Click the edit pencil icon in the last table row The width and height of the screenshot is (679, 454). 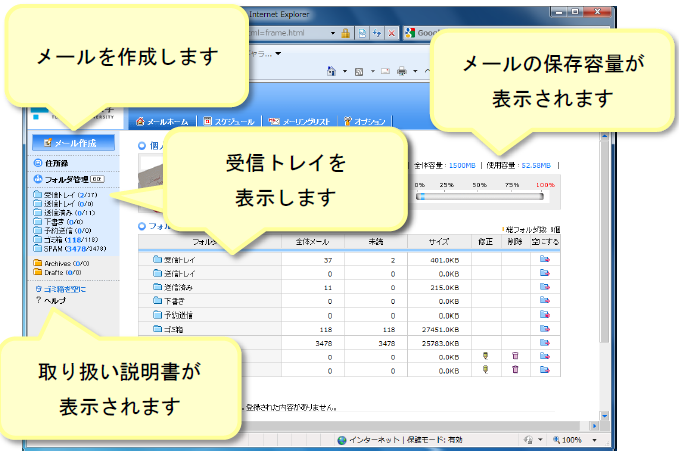[x=485, y=369]
